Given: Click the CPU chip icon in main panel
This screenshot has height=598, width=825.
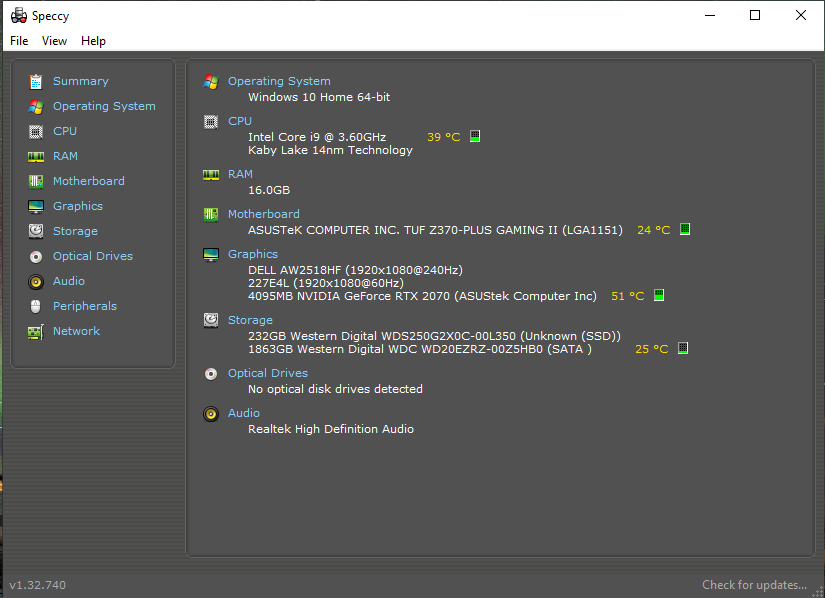Looking at the screenshot, I should [x=211, y=122].
